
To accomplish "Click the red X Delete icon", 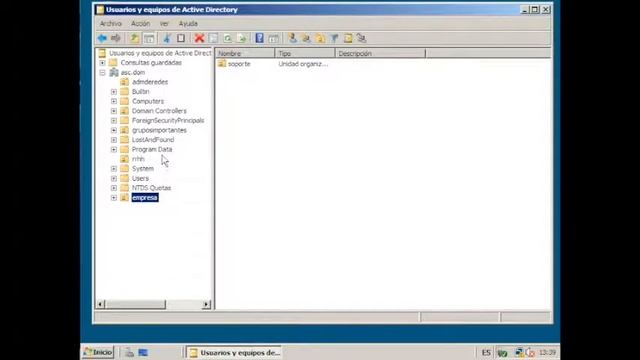I will click(199, 38).
